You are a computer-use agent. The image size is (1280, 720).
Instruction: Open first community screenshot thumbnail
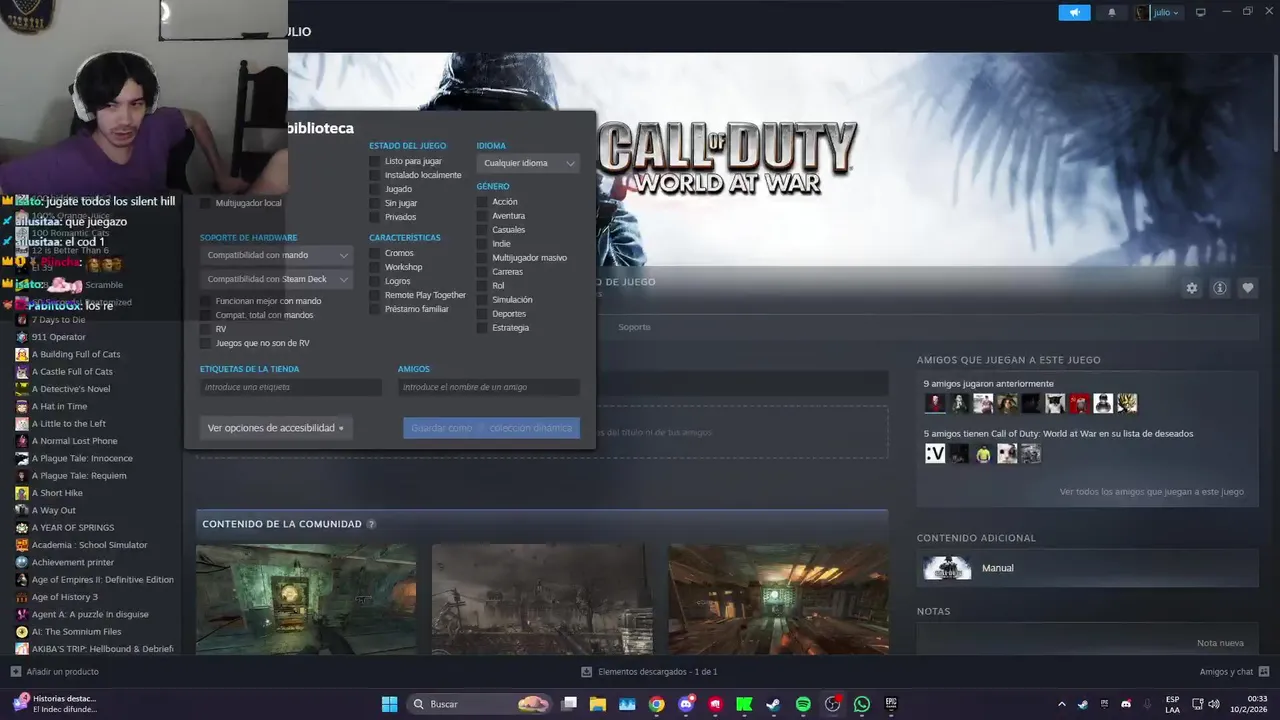(306, 599)
